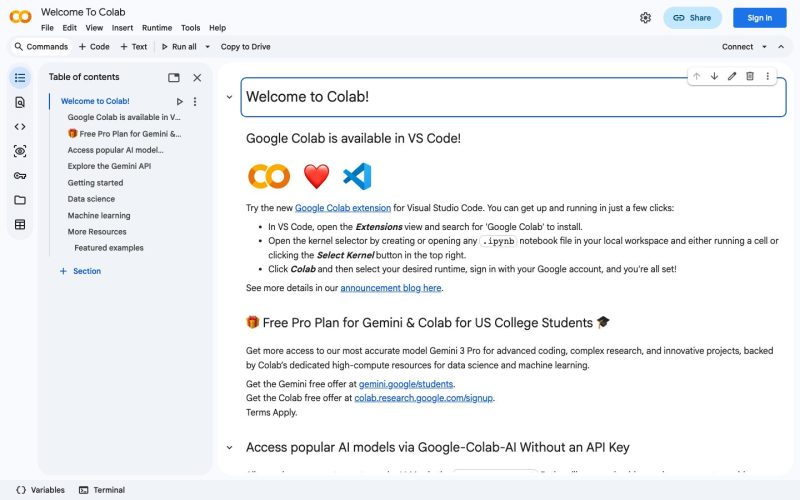This screenshot has width=800, height=500.
Task: Open colab.research.google.com/signup link
Action: click(x=423, y=398)
